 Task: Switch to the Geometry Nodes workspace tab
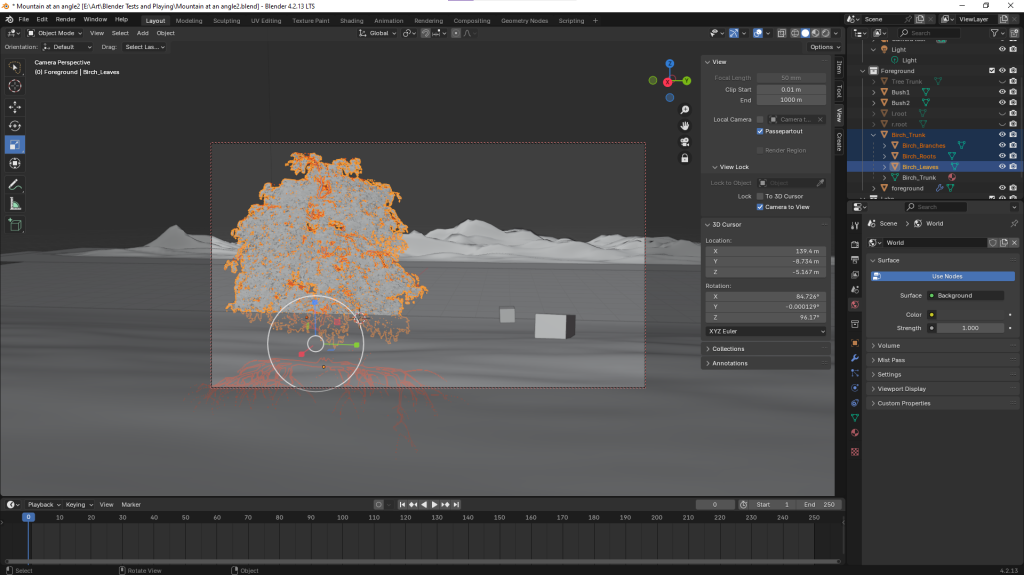(524, 21)
